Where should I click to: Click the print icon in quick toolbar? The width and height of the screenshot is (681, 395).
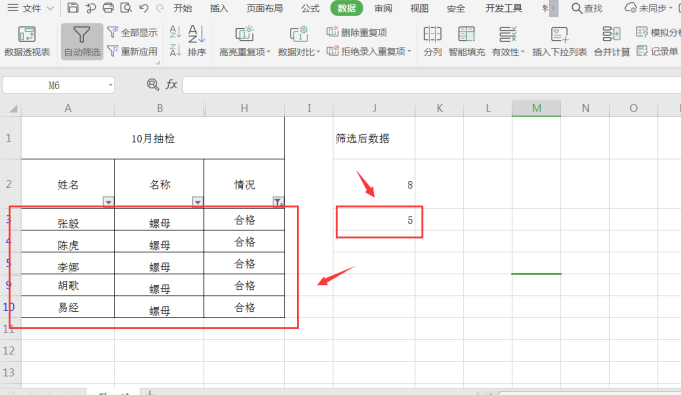(x=108, y=8)
